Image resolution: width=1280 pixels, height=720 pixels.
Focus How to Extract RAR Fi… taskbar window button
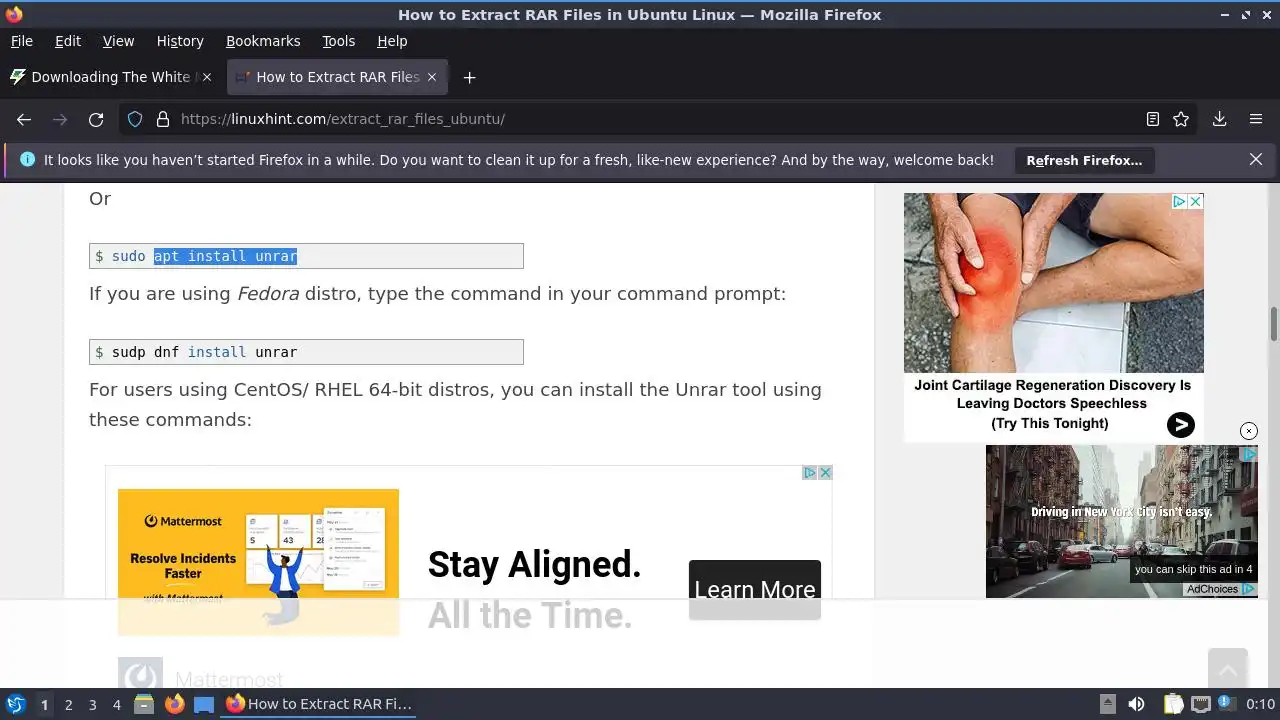click(x=319, y=704)
